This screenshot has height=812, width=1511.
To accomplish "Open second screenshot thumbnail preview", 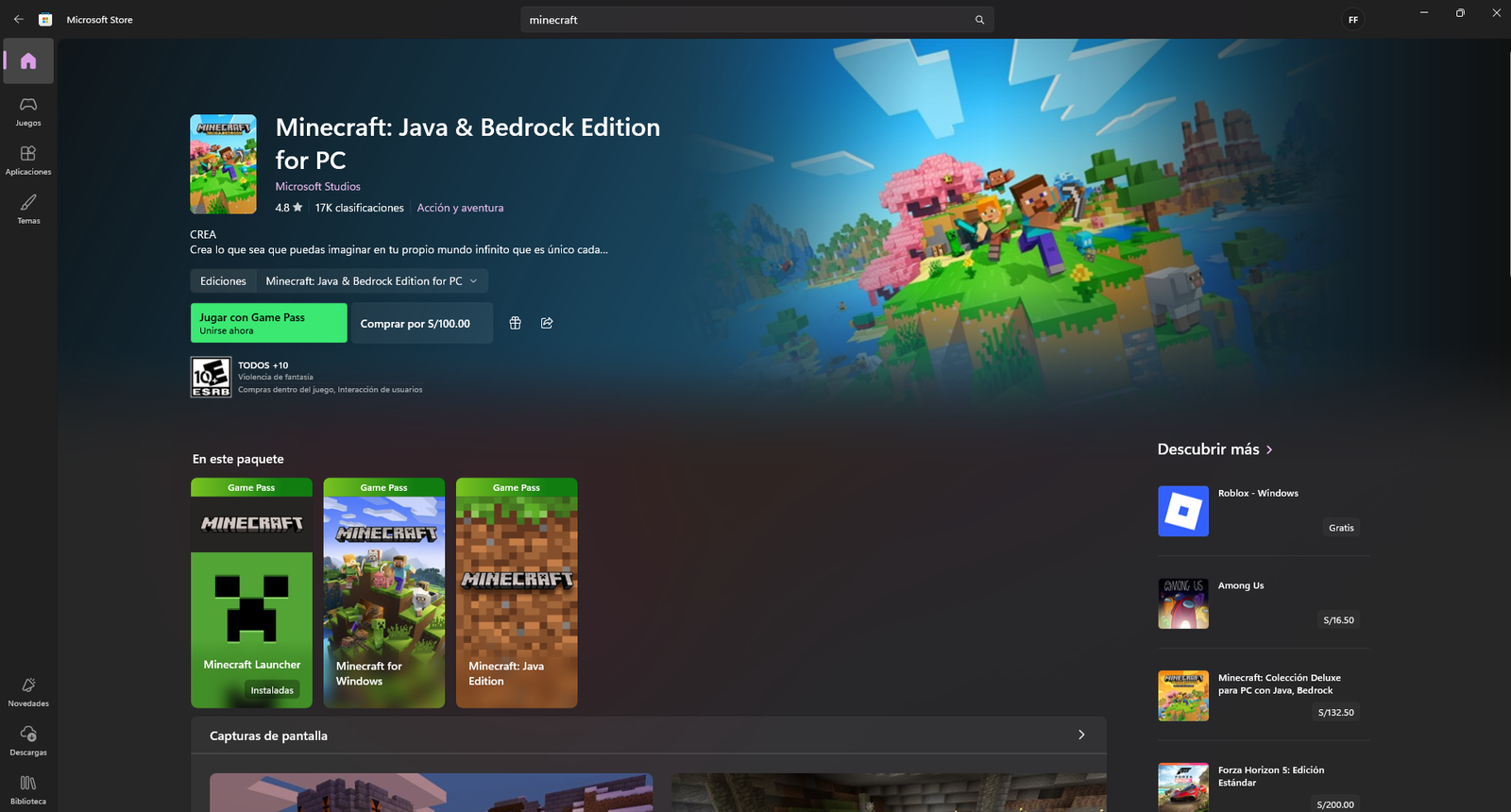I will click(x=888, y=793).
